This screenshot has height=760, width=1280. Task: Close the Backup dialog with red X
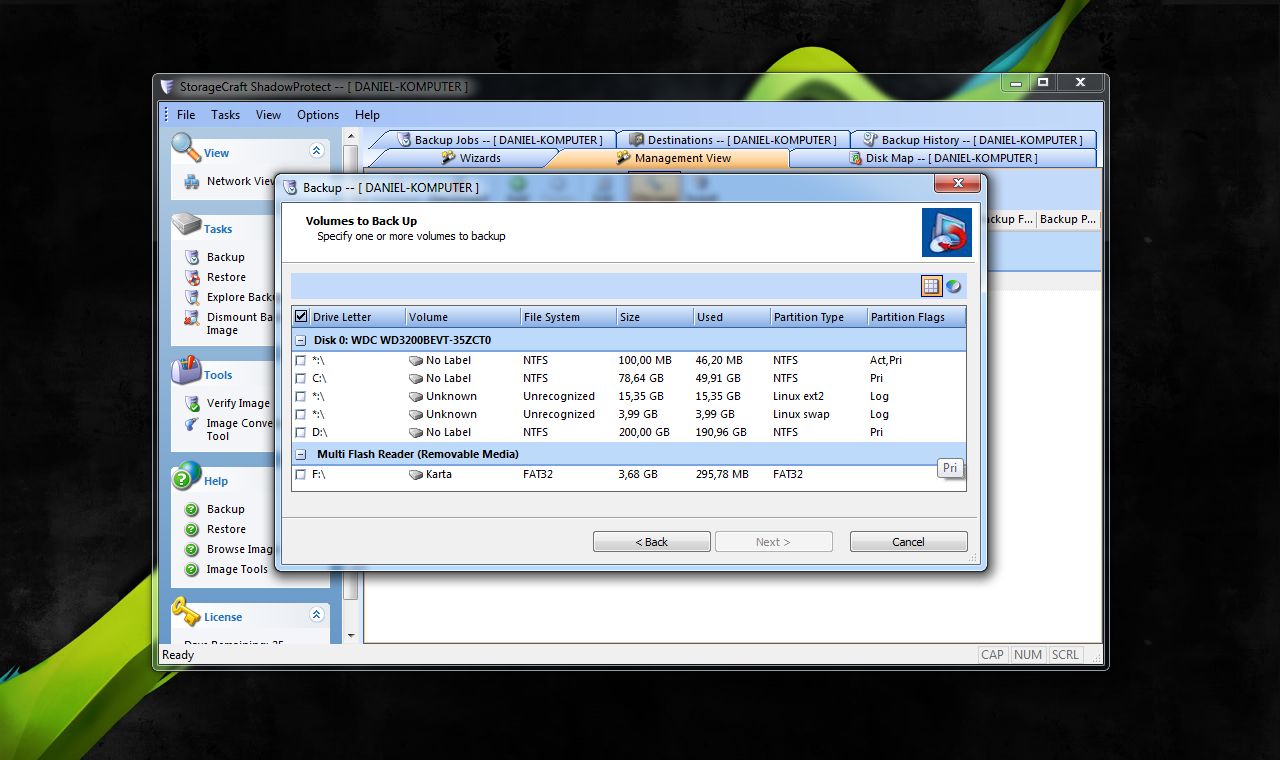click(957, 183)
